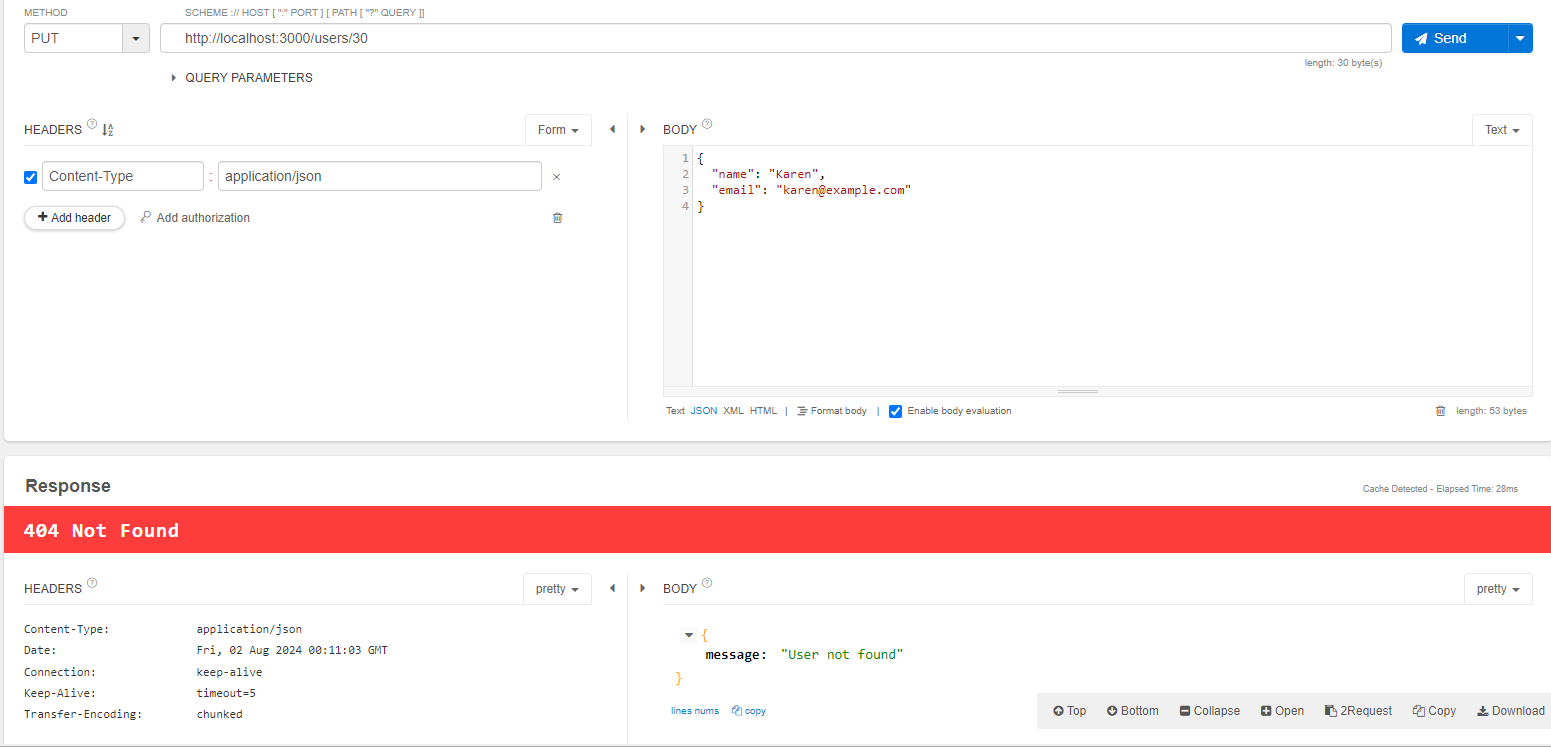Add a new header
This screenshot has width=1551, height=747.
(x=74, y=217)
